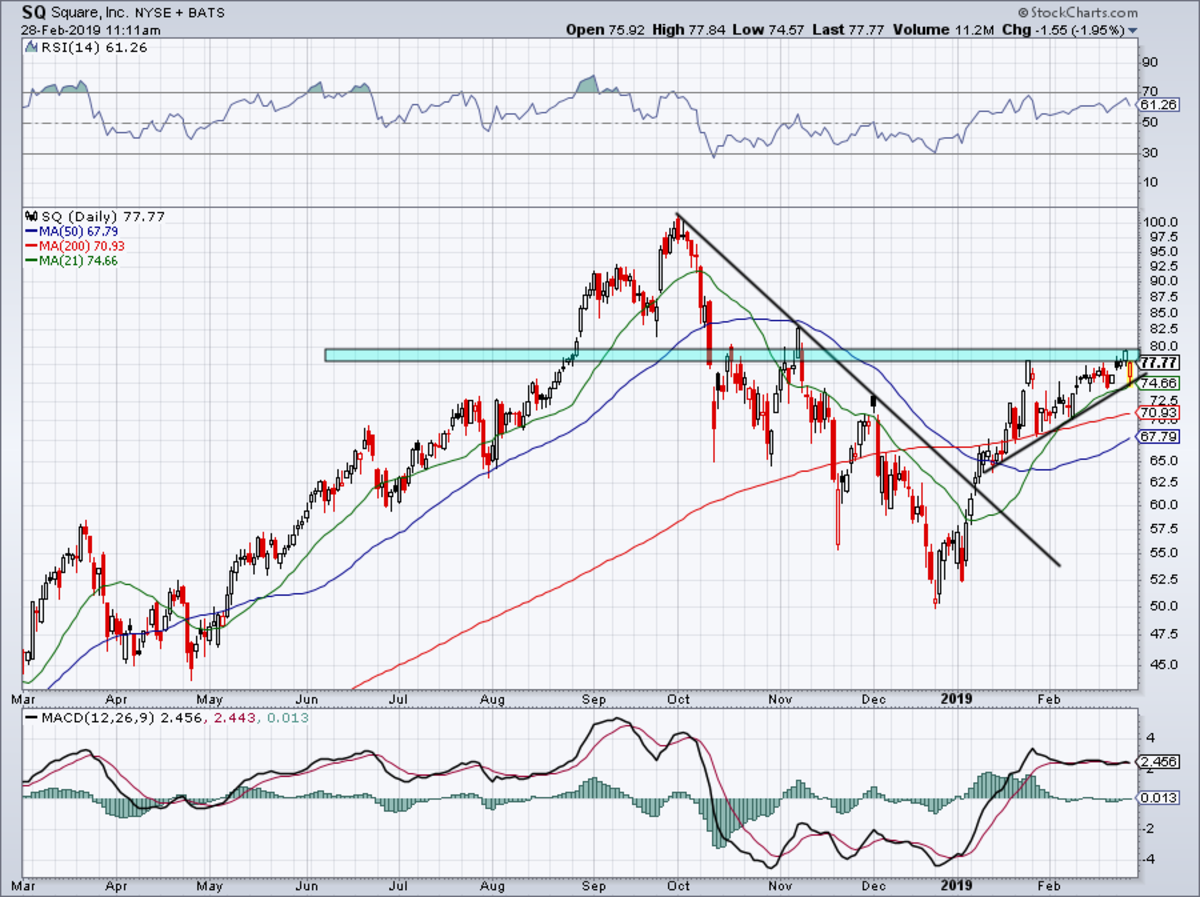Click the 67.79 blue price tag
Viewport: 1200px width, 897px height.
pyautogui.click(x=1158, y=437)
